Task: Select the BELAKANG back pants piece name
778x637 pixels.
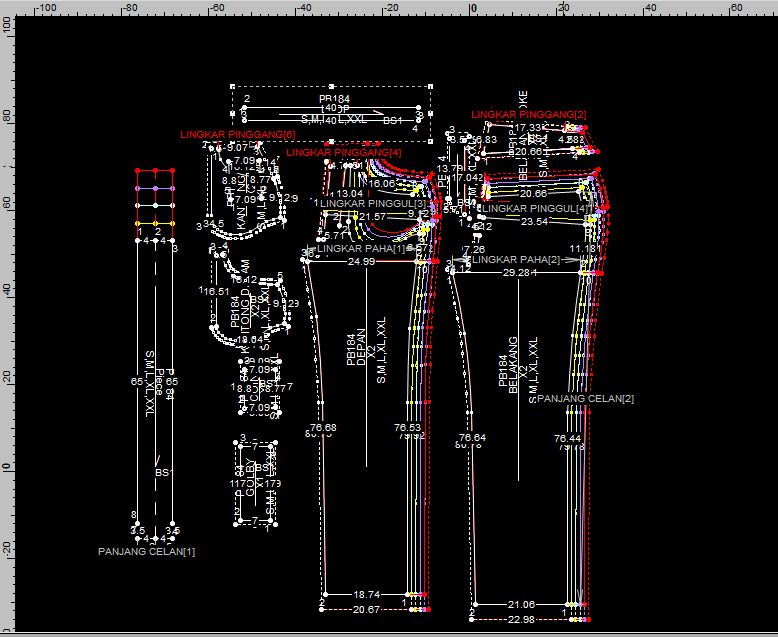Action: 518,365
